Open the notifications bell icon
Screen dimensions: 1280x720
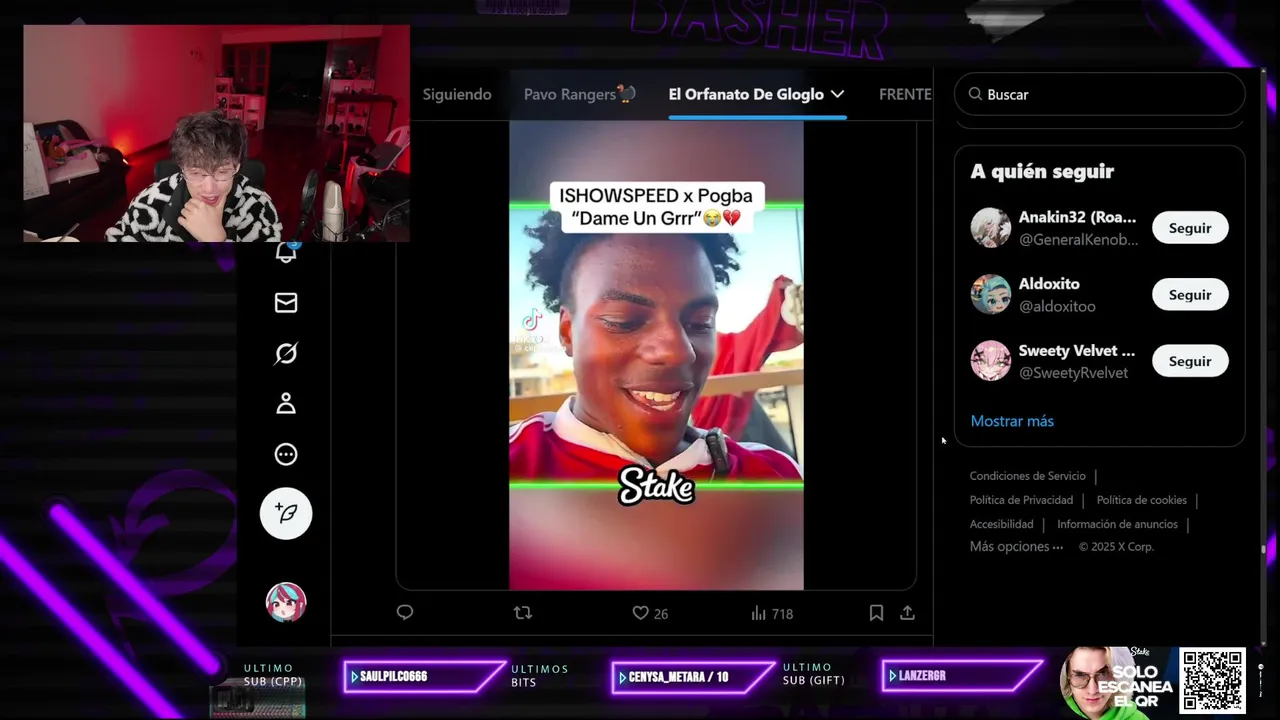[x=286, y=253]
